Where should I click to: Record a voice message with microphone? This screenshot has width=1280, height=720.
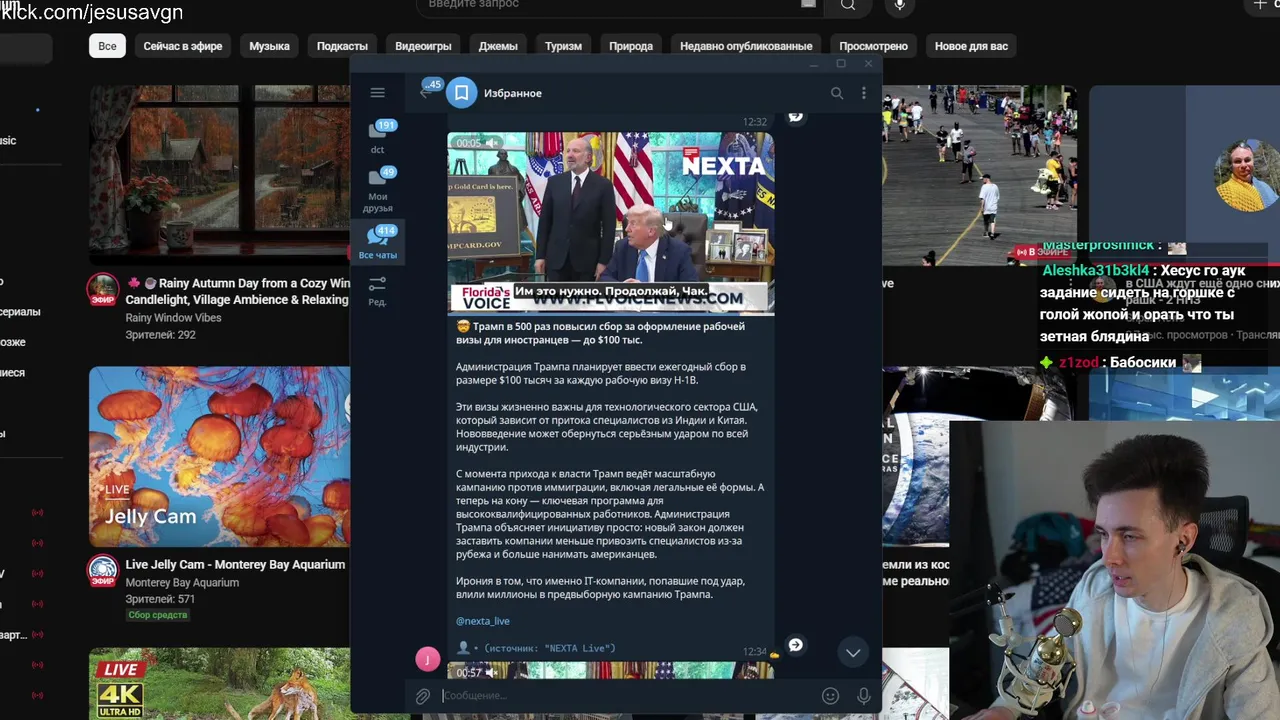864,696
